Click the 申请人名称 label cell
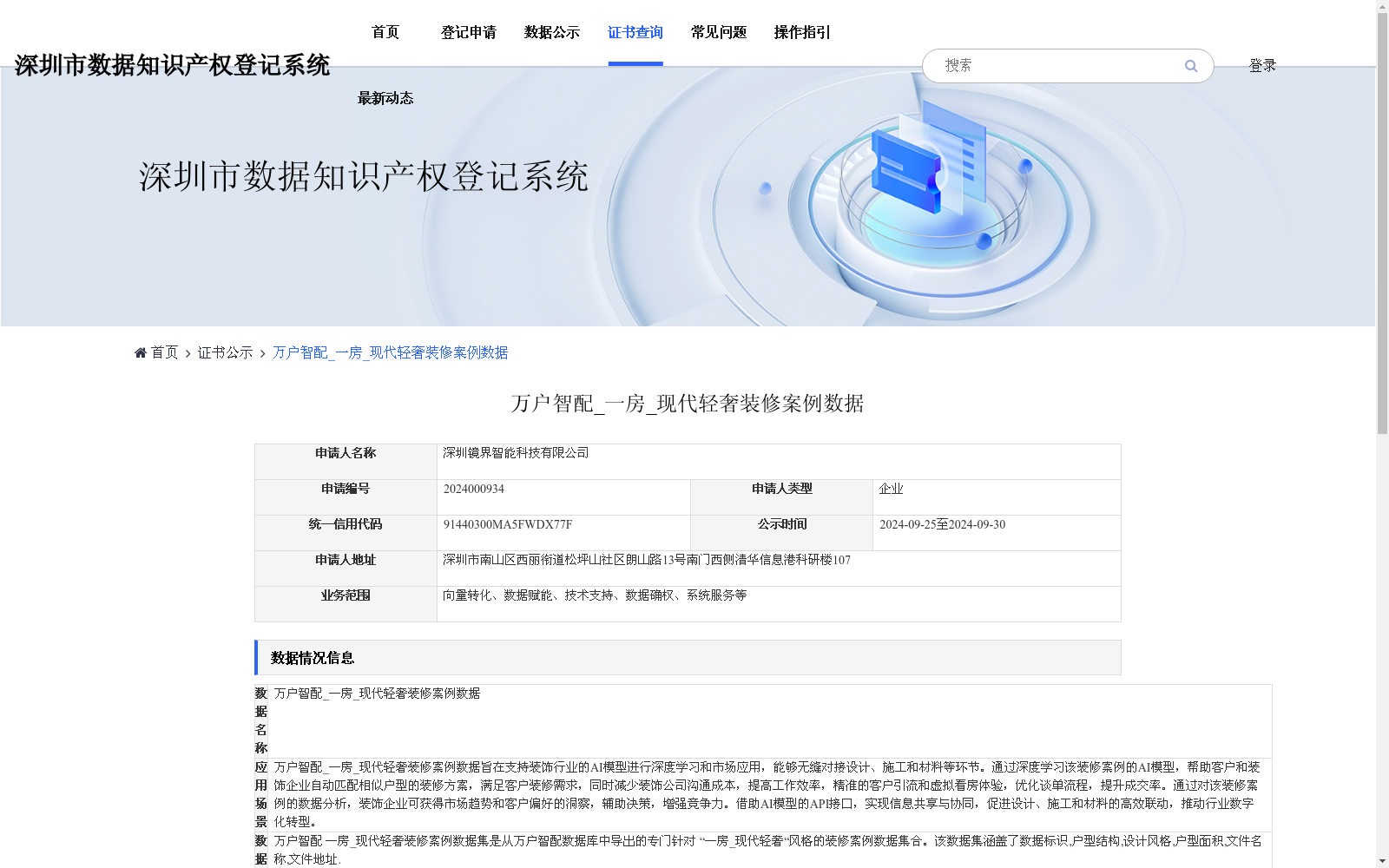The height and width of the screenshot is (868, 1389). tap(346, 462)
